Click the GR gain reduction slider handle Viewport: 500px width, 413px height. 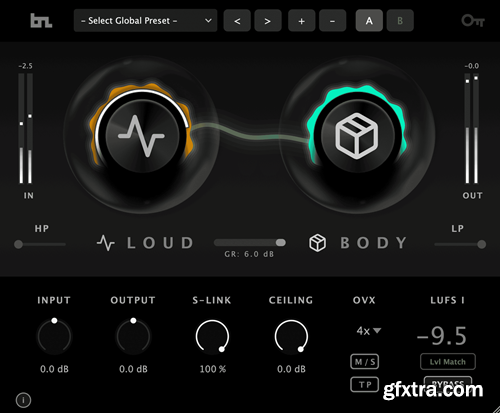[281, 243]
